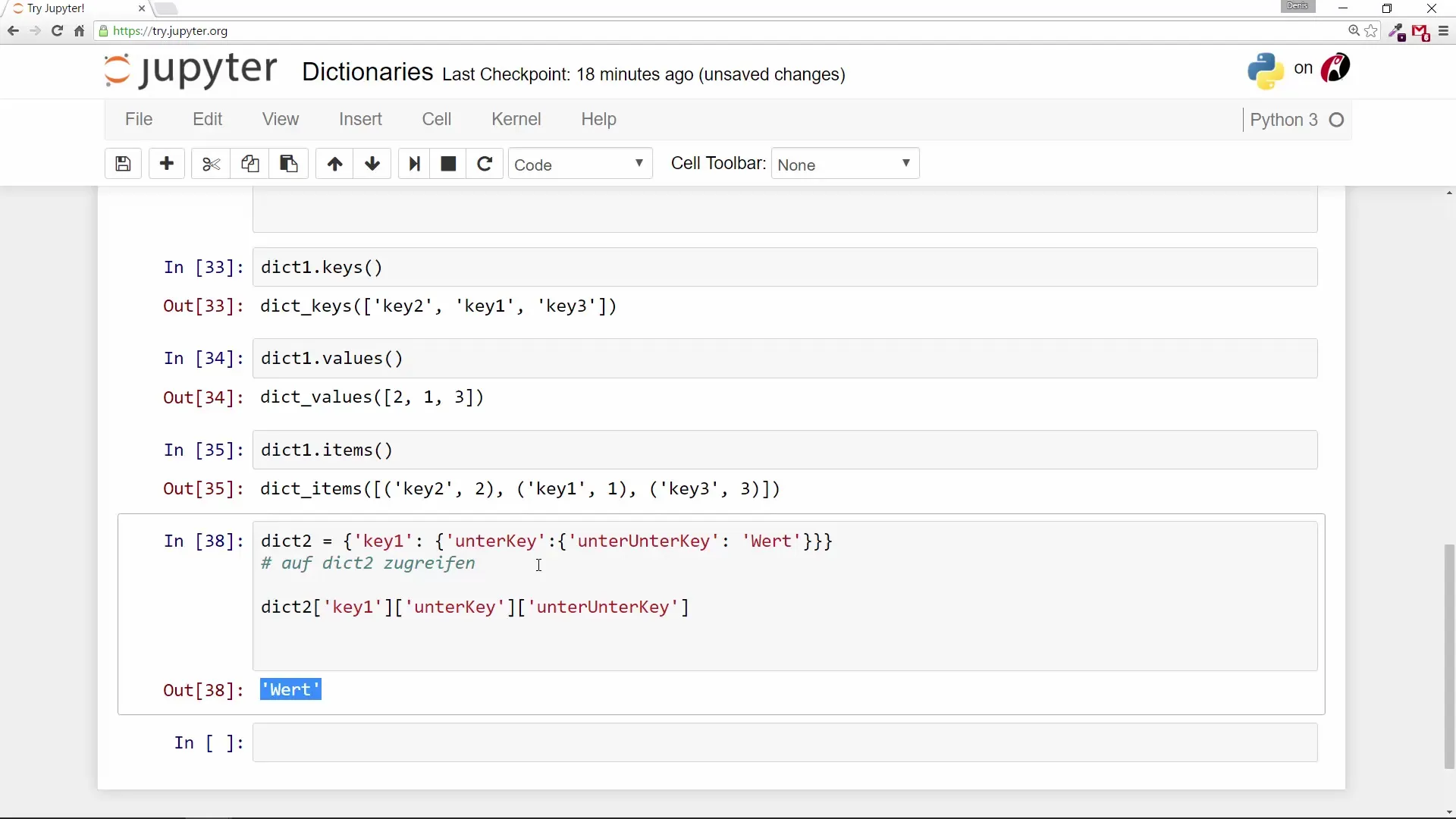Paste cell below icon
This screenshot has width=1456, height=819.
click(289, 164)
